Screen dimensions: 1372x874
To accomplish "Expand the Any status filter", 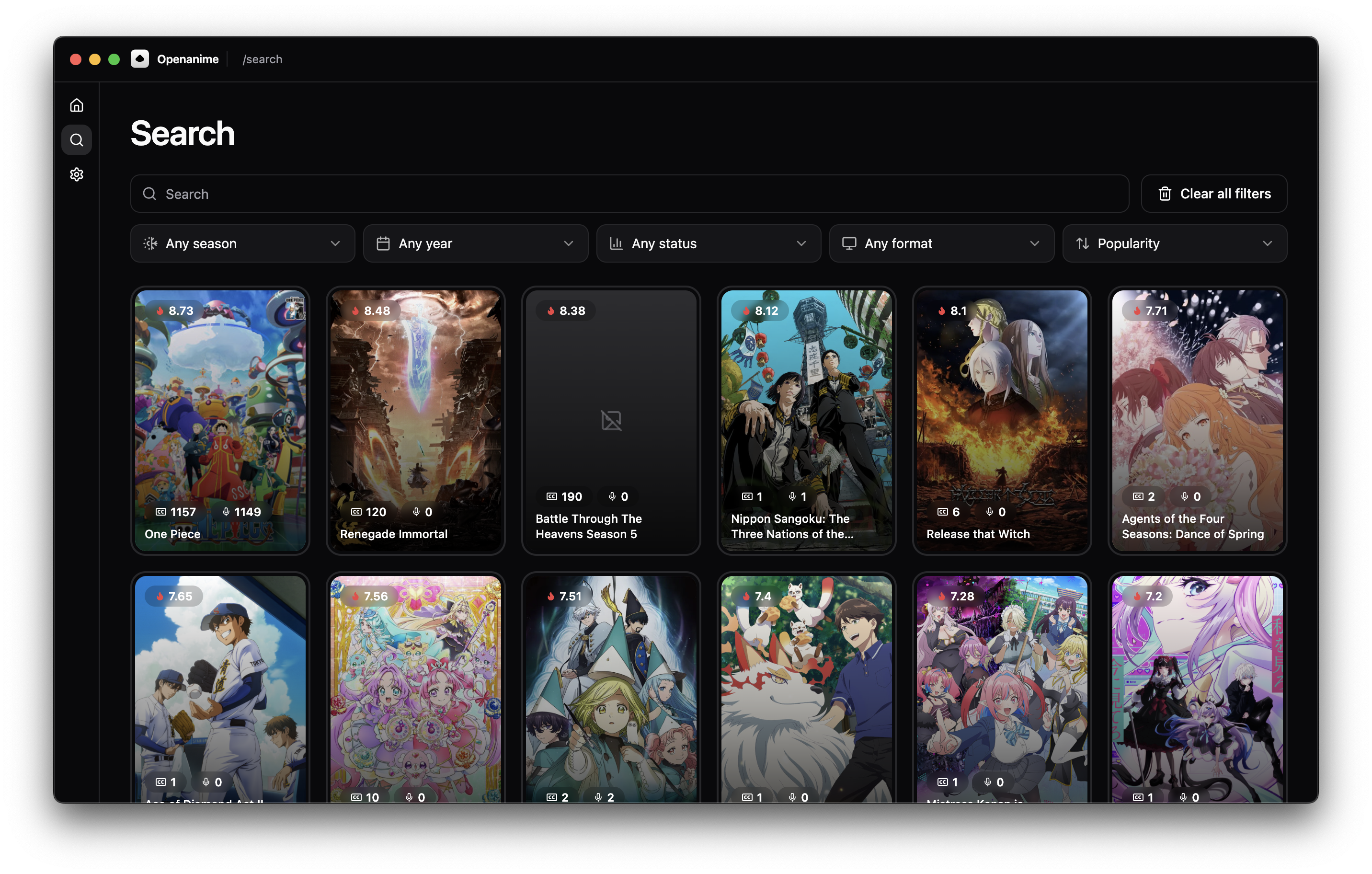I will click(x=708, y=243).
